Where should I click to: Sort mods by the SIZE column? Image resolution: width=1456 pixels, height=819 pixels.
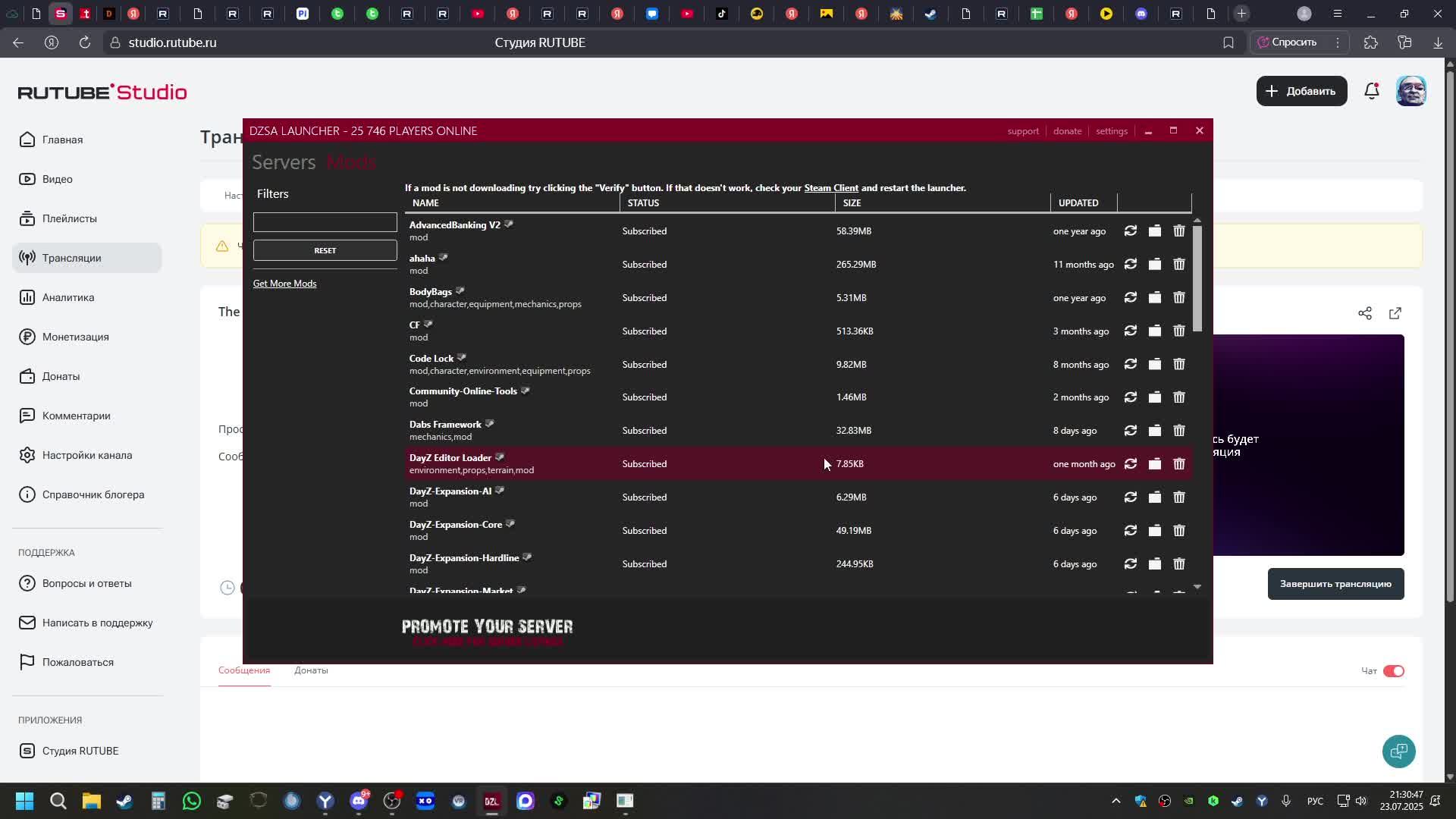pos(943,203)
